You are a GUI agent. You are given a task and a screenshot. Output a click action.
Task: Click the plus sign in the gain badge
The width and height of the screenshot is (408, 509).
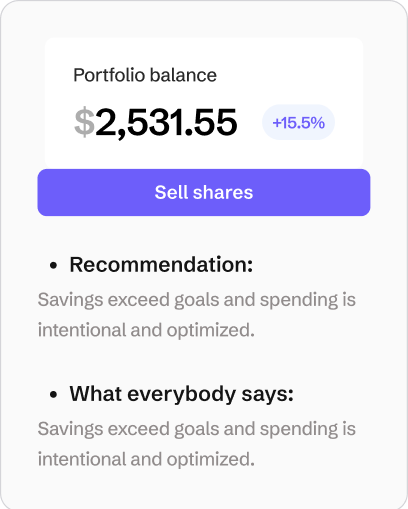click(x=277, y=123)
